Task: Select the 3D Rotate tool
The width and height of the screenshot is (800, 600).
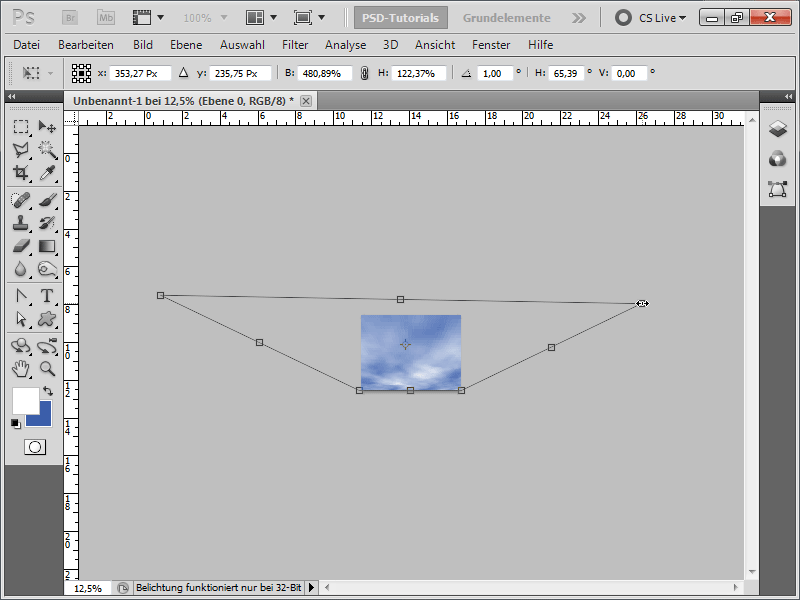Action: coord(20,346)
